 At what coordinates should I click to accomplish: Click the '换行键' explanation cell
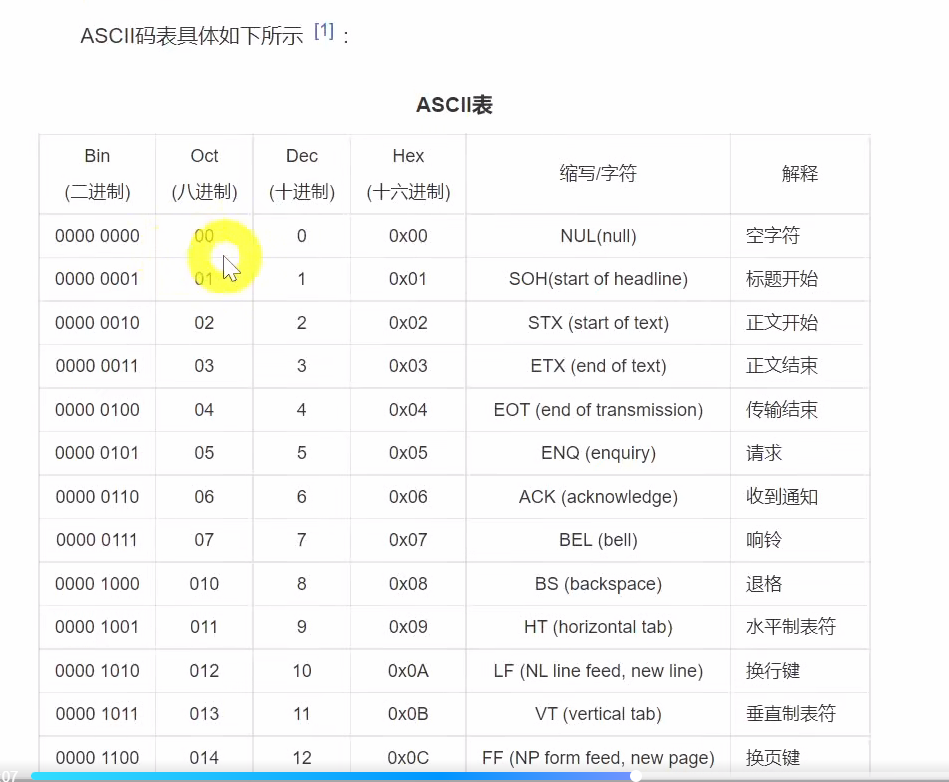pos(800,671)
